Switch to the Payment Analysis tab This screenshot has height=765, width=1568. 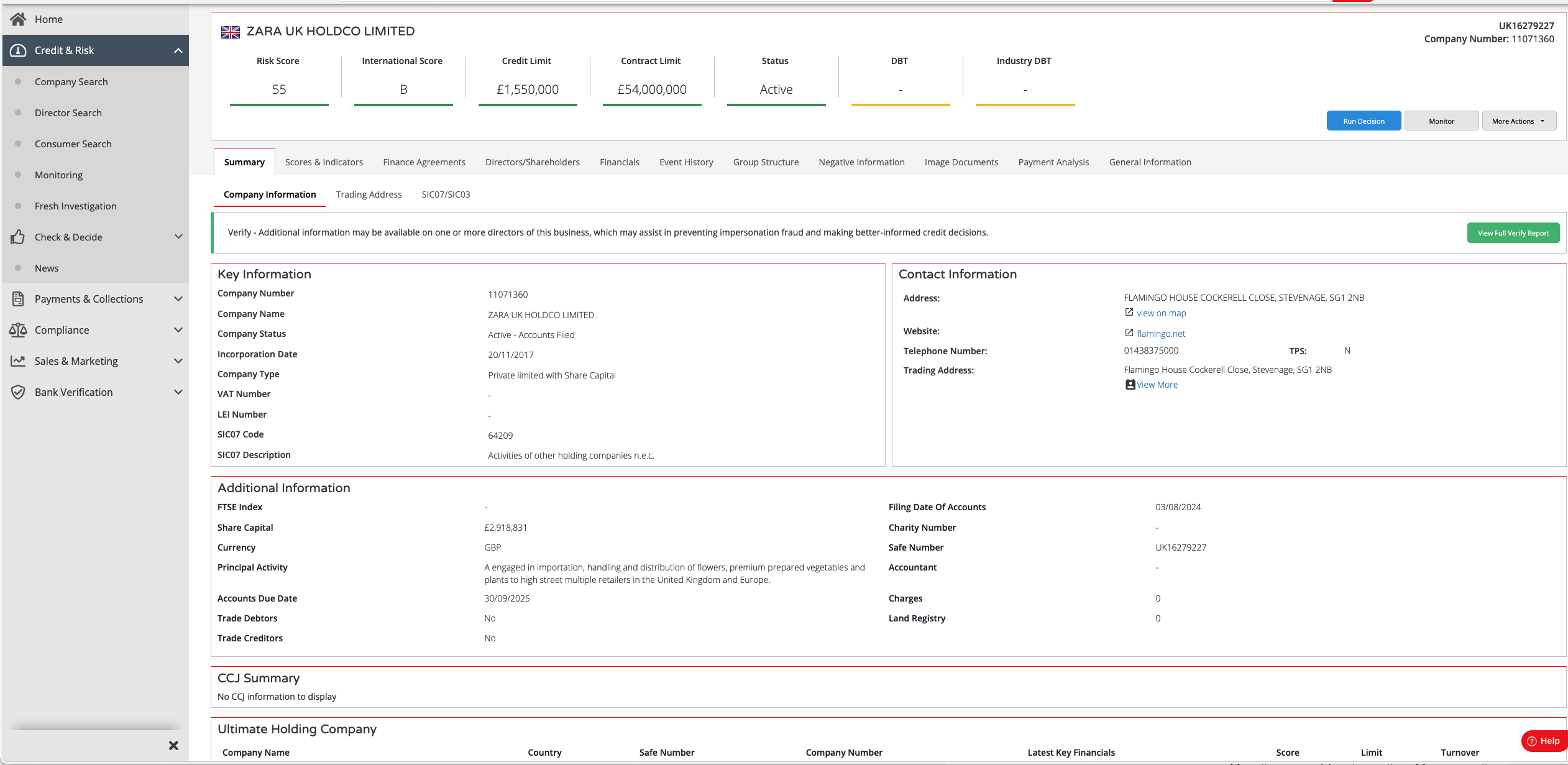coord(1053,162)
